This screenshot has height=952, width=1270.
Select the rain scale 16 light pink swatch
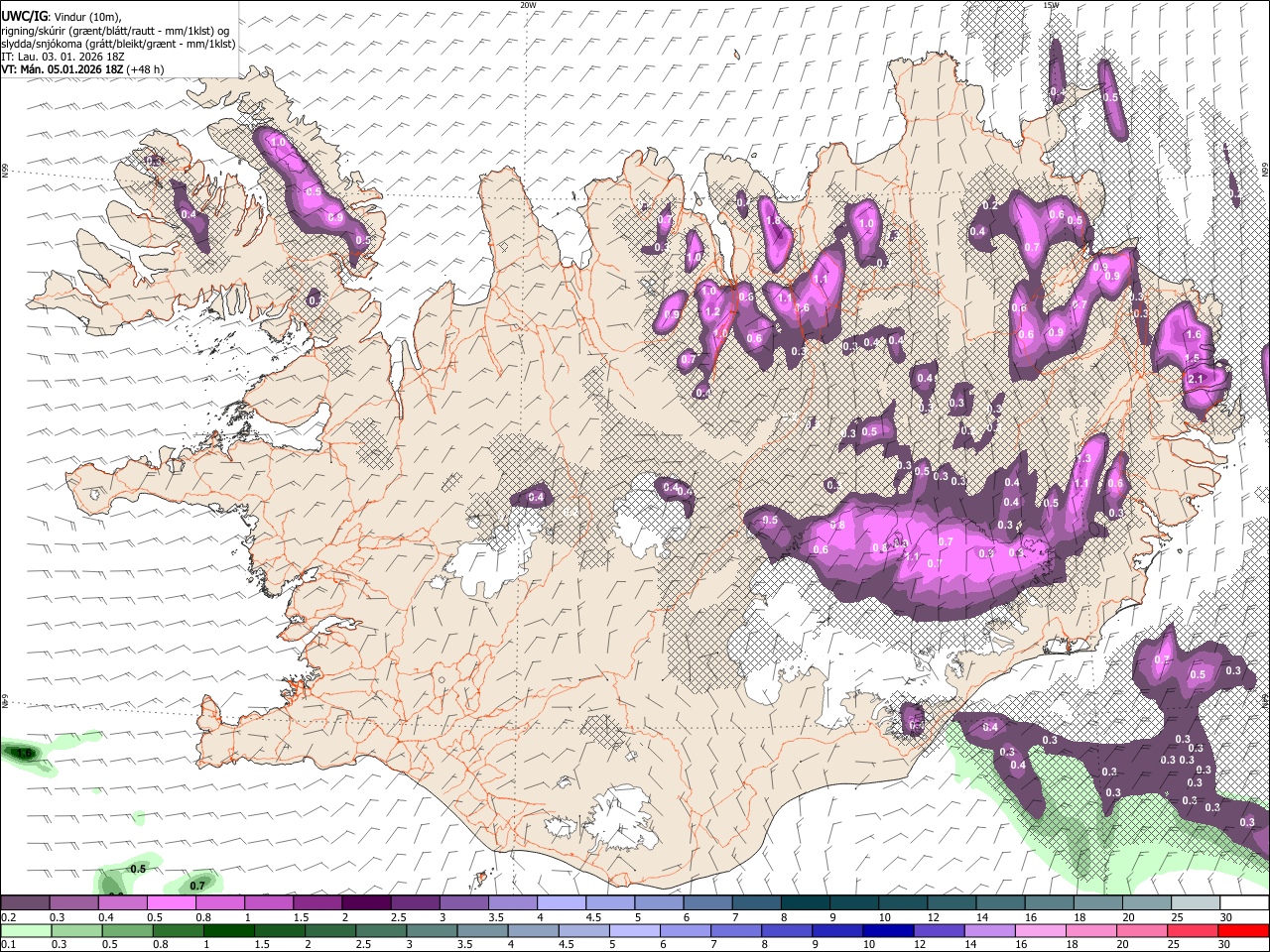(1040, 930)
